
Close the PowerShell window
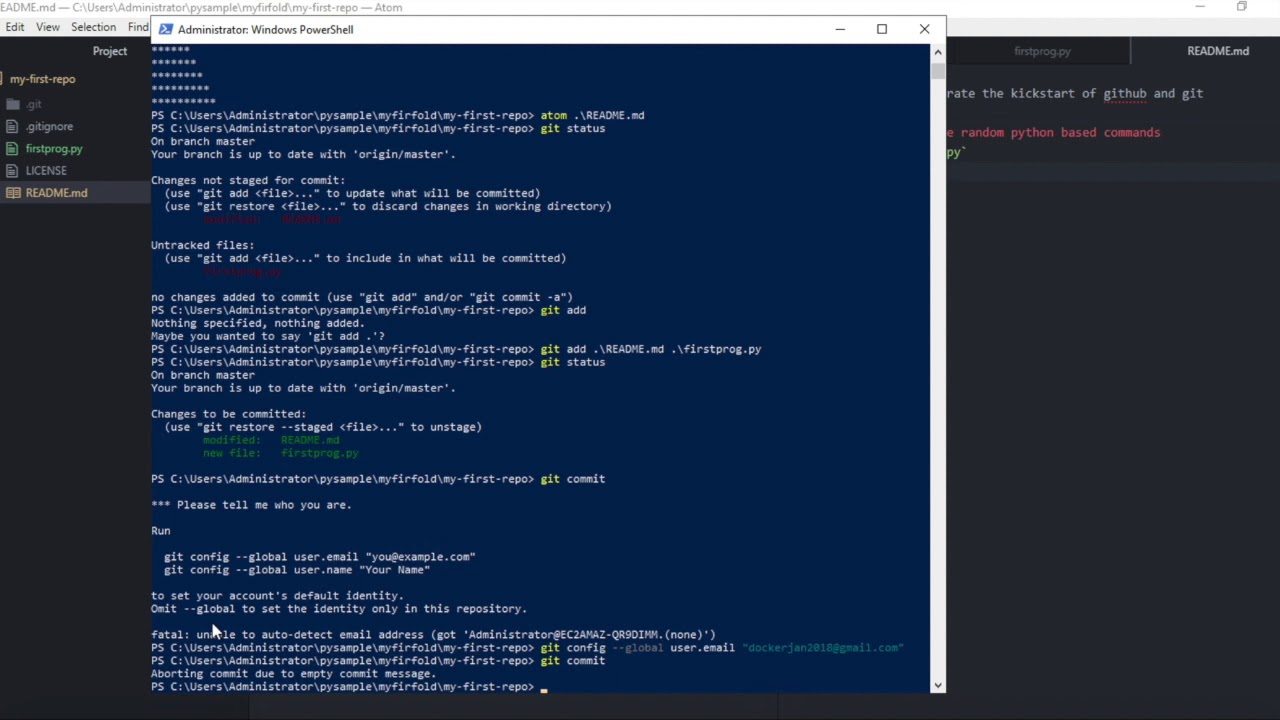[924, 29]
